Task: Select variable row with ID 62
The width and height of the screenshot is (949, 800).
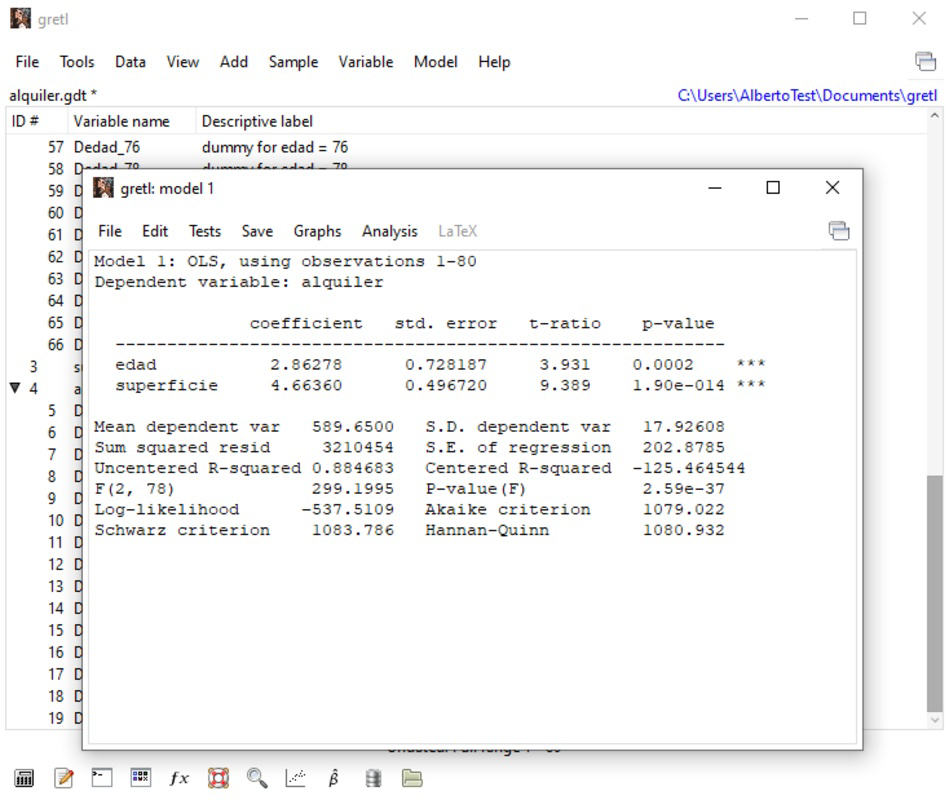Action: (x=44, y=257)
